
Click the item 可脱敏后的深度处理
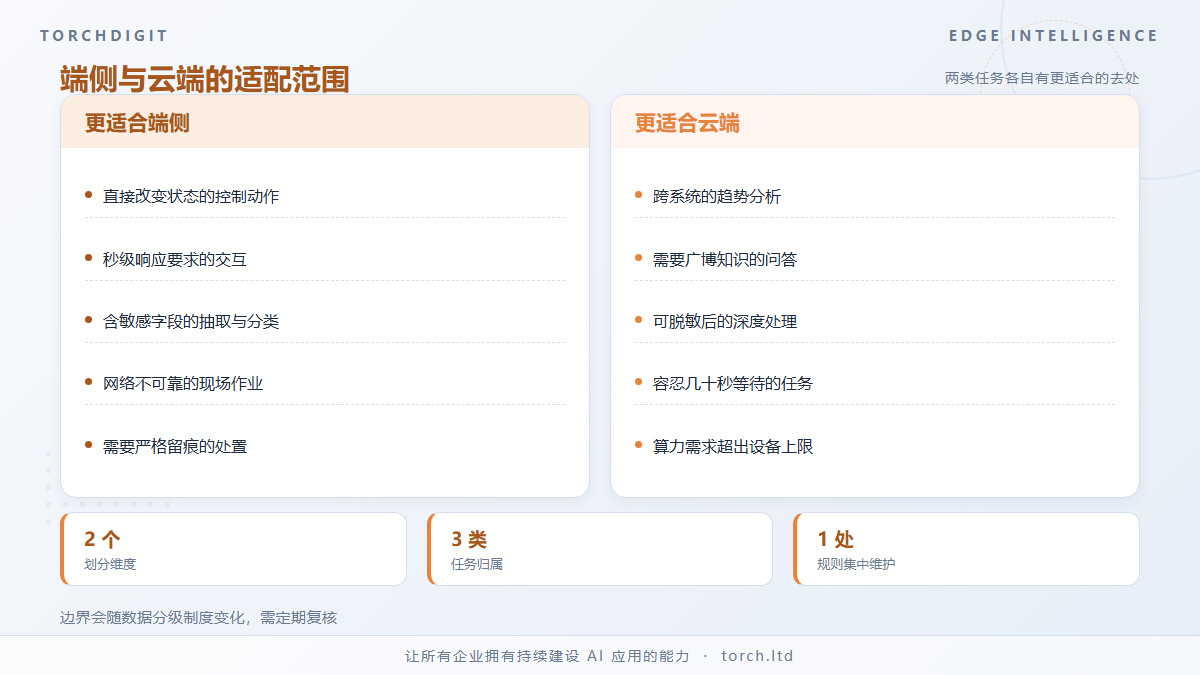(x=725, y=321)
